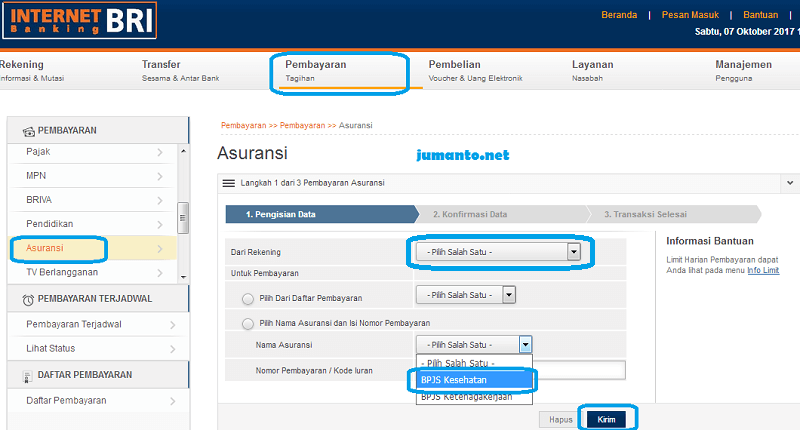Click the sidebar scrollbar thumb
The height and width of the screenshot is (430, 800).
pos(183,218)
